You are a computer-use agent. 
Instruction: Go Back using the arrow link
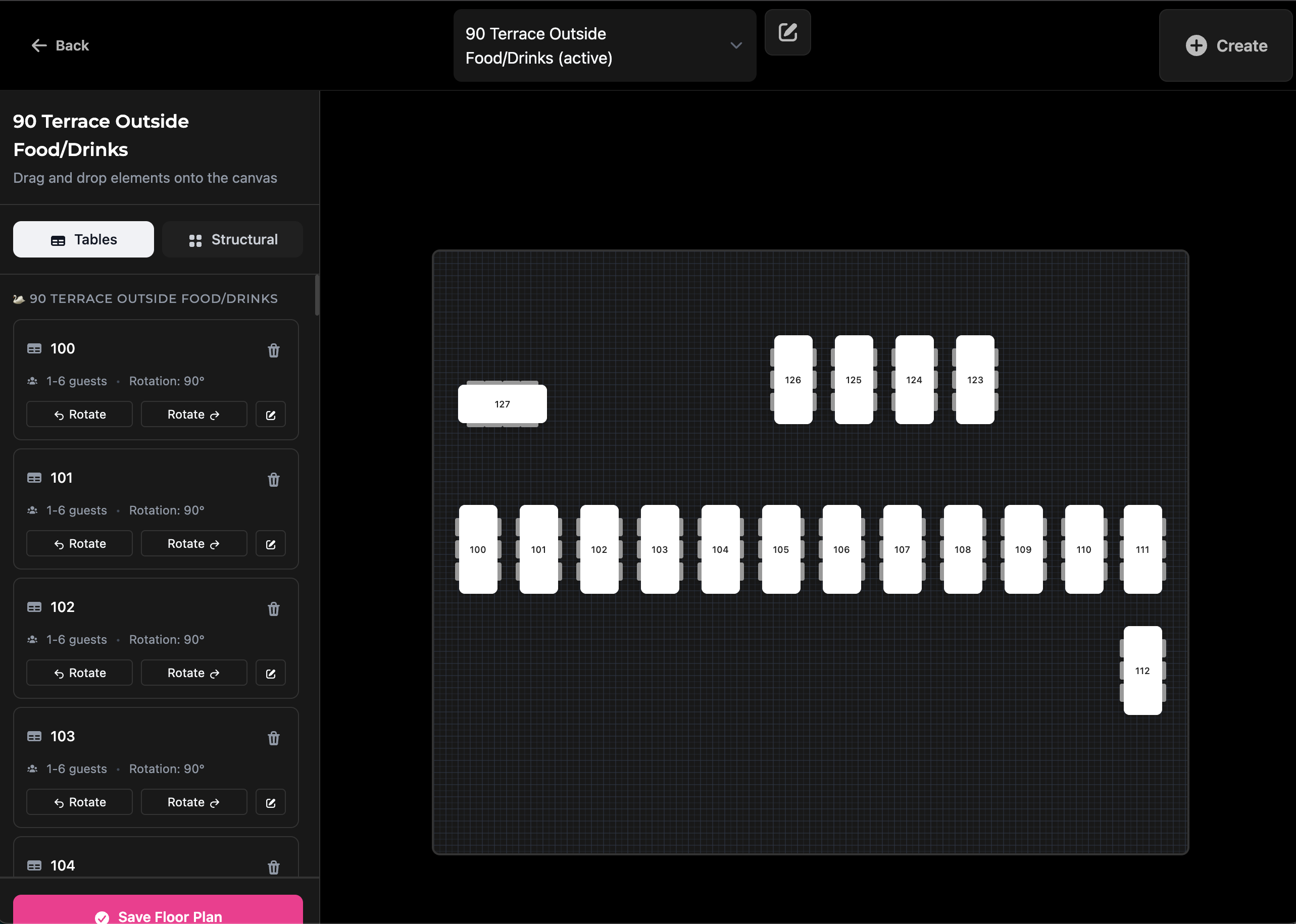click(60, 45)
